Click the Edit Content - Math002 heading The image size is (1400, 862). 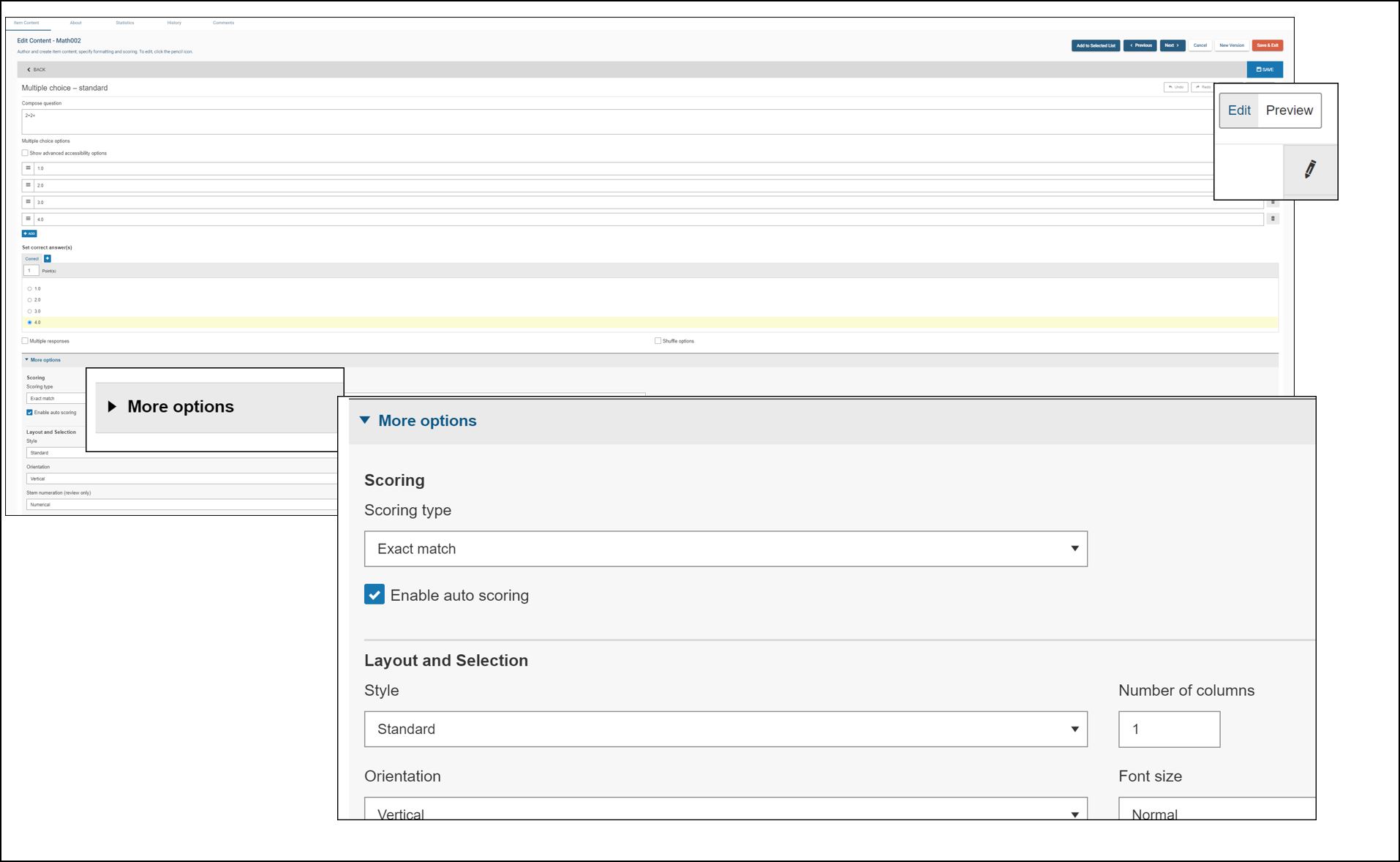(49, 41)
